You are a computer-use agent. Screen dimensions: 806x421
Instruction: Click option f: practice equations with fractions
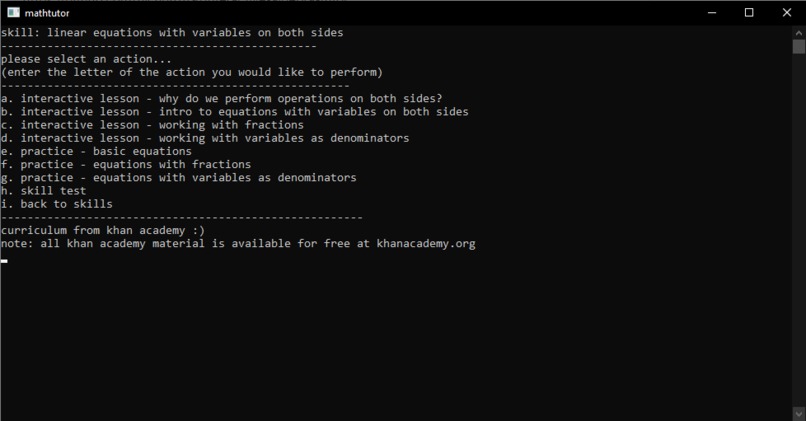pyautogui.click(x=126, y=164)
